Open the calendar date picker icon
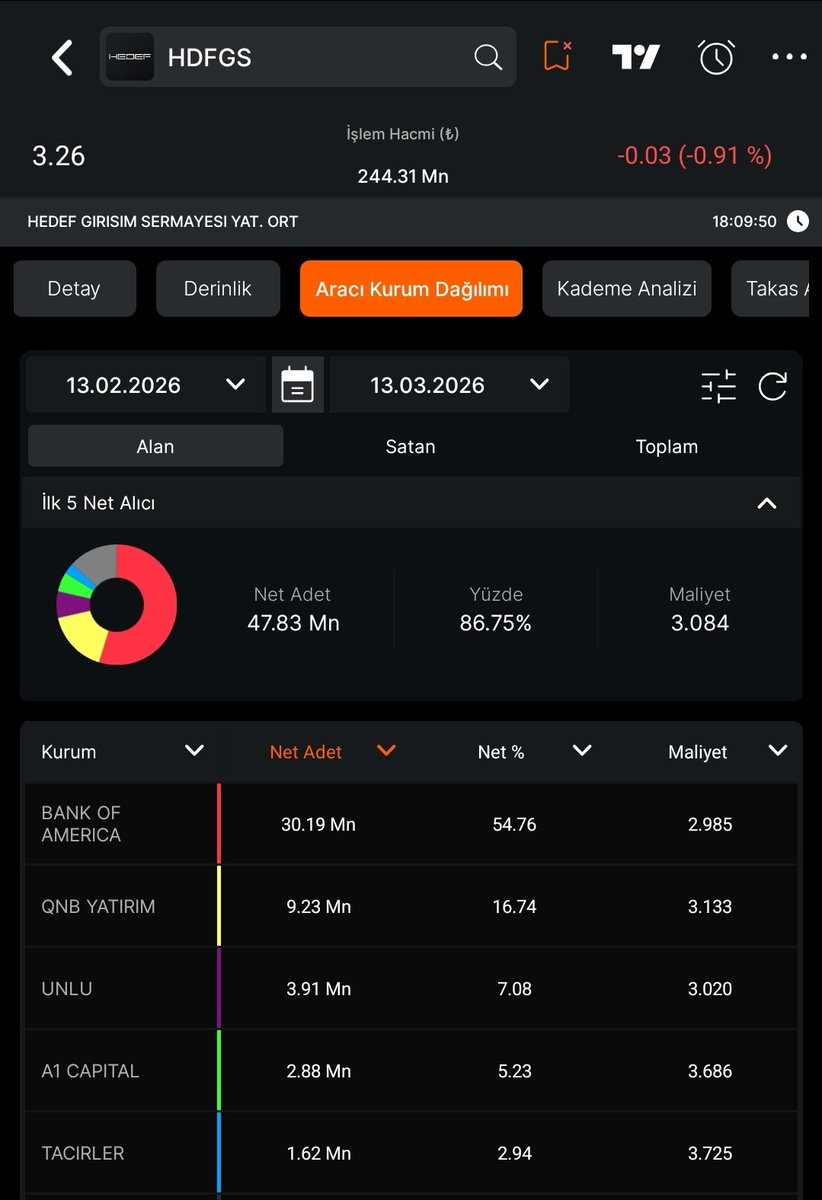822x1200 pixels. point(298,385)
